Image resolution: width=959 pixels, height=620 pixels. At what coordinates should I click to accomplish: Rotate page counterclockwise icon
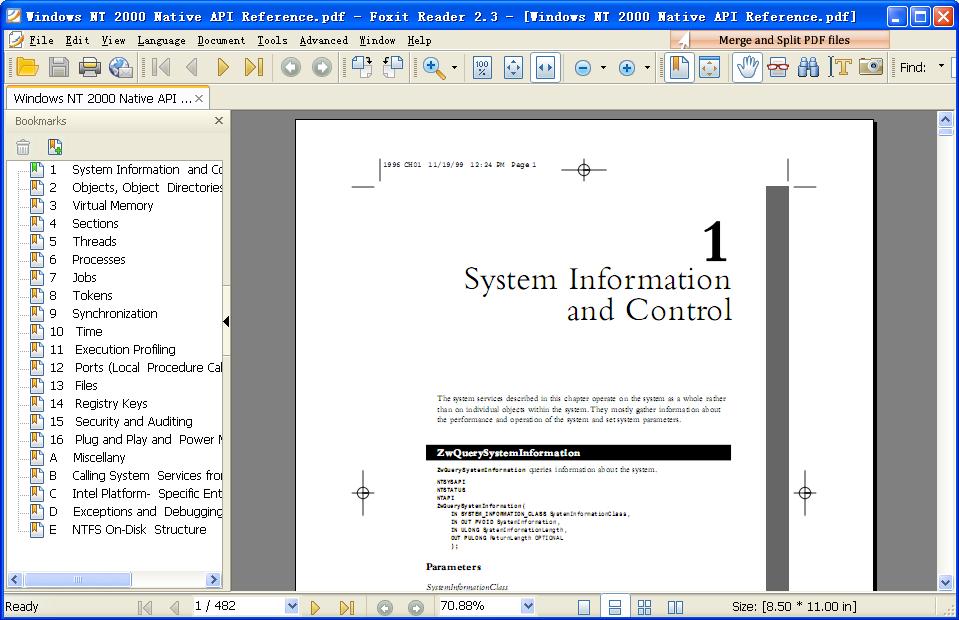click(393, 67)
